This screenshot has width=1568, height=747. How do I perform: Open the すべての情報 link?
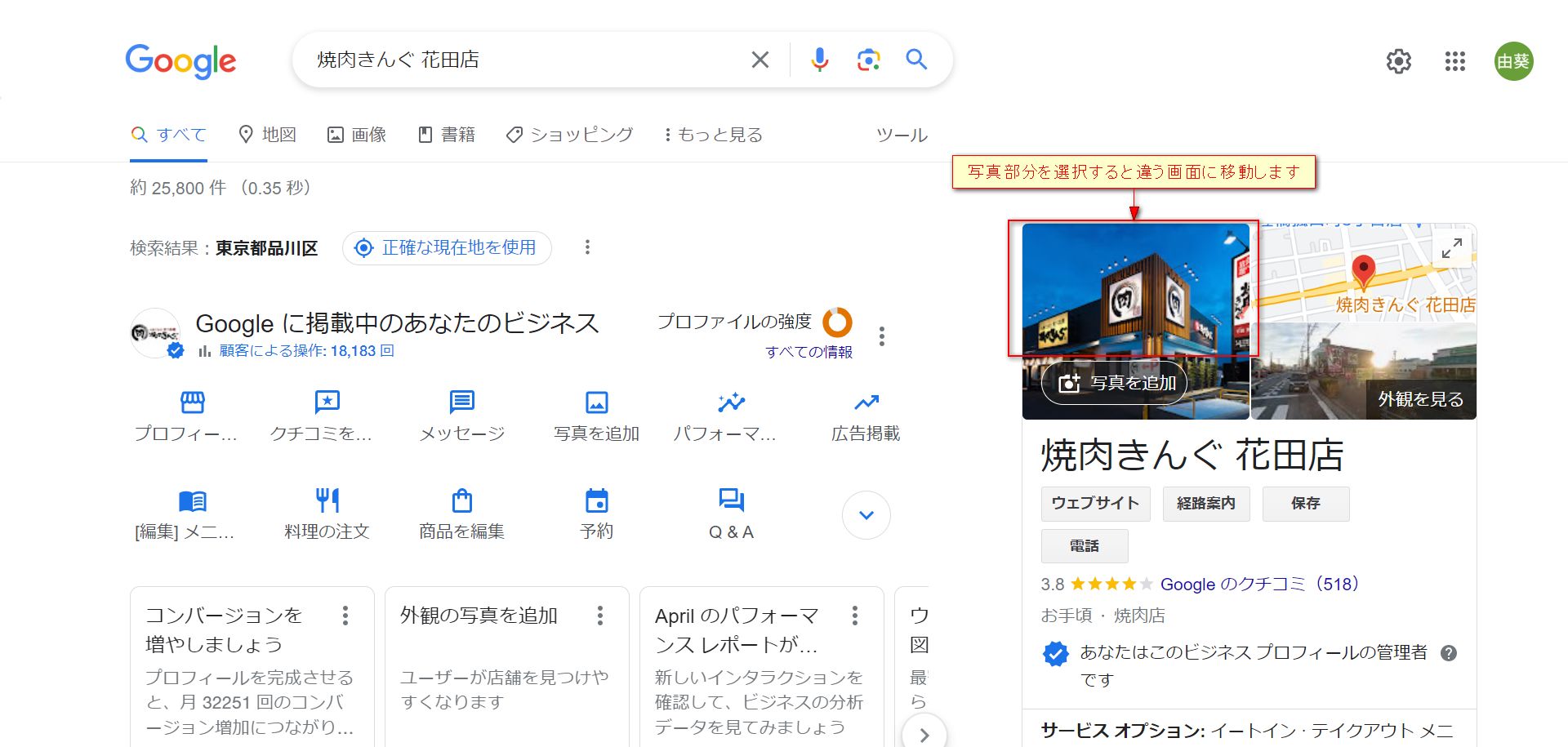(808, 352)
